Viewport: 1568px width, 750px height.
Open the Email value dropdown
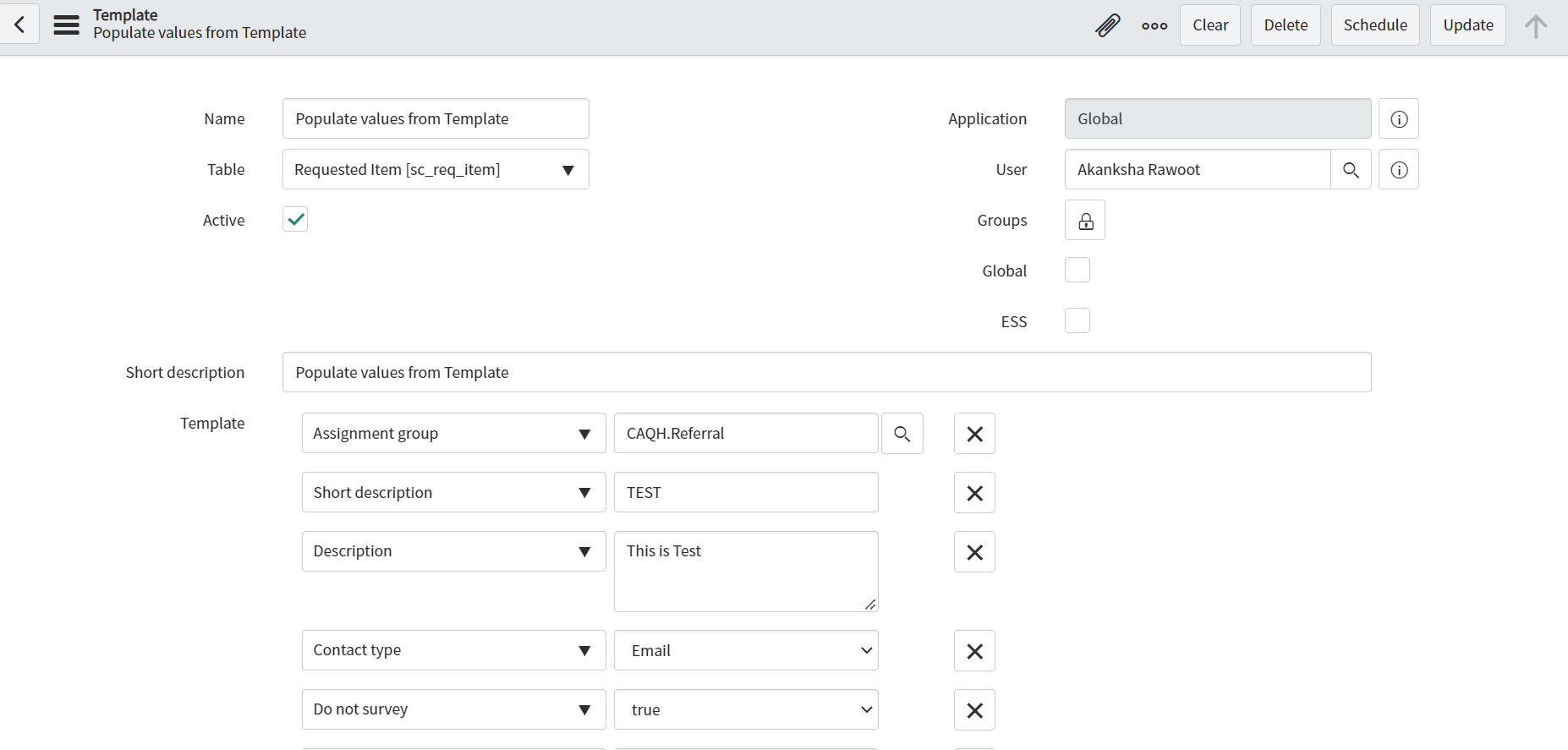(746, 650)
